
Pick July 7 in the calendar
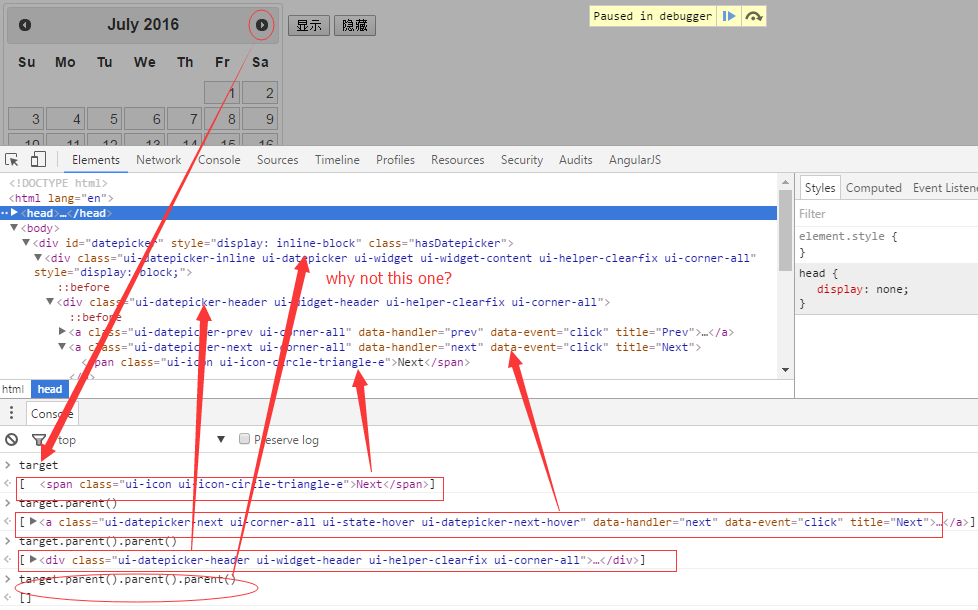coord(184,119)
